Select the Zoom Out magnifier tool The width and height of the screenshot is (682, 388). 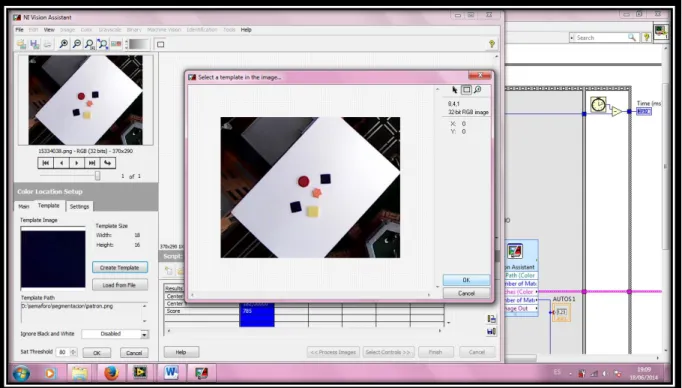tap(77, 44)
